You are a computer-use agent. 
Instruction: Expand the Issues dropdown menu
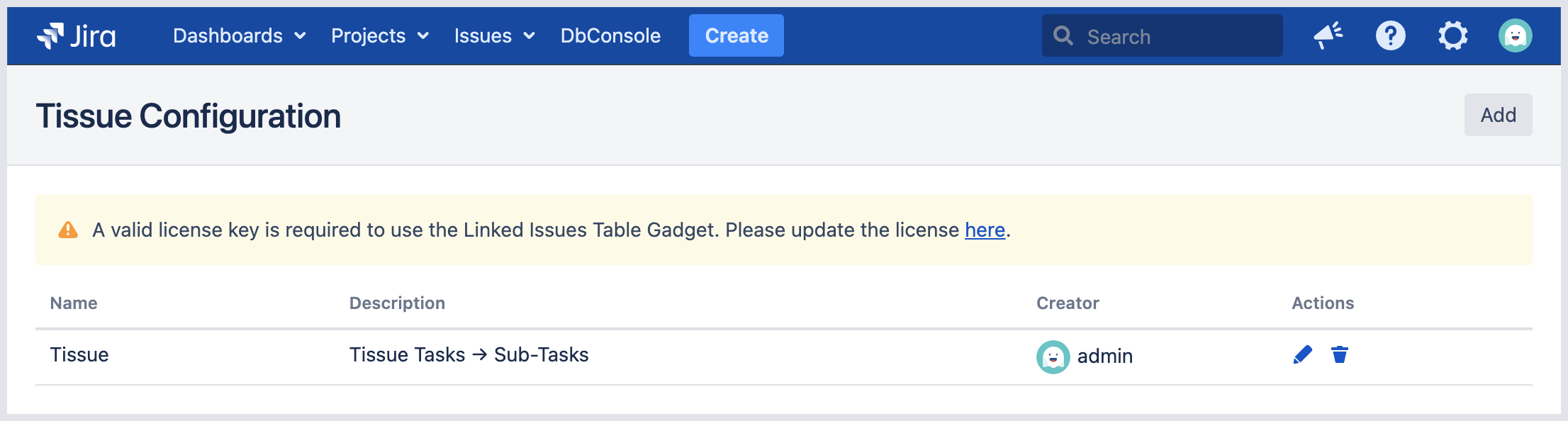pyautogui.click(x=494, y=35)
